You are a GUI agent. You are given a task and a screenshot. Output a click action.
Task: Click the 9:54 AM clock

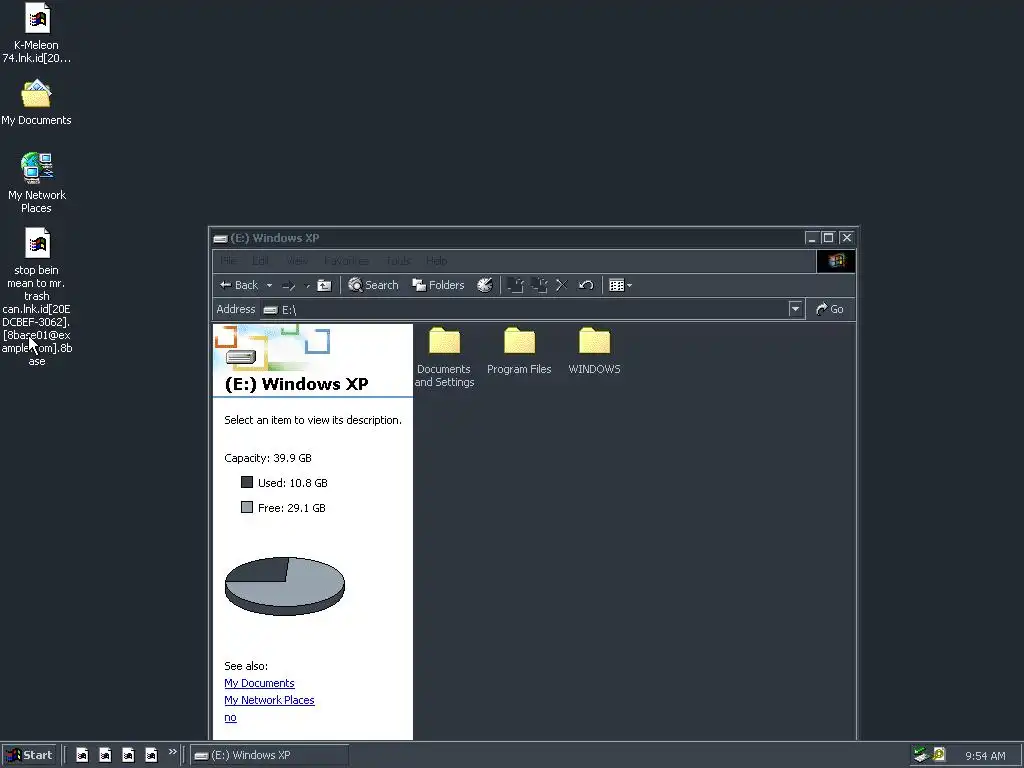tap(985, 756)
